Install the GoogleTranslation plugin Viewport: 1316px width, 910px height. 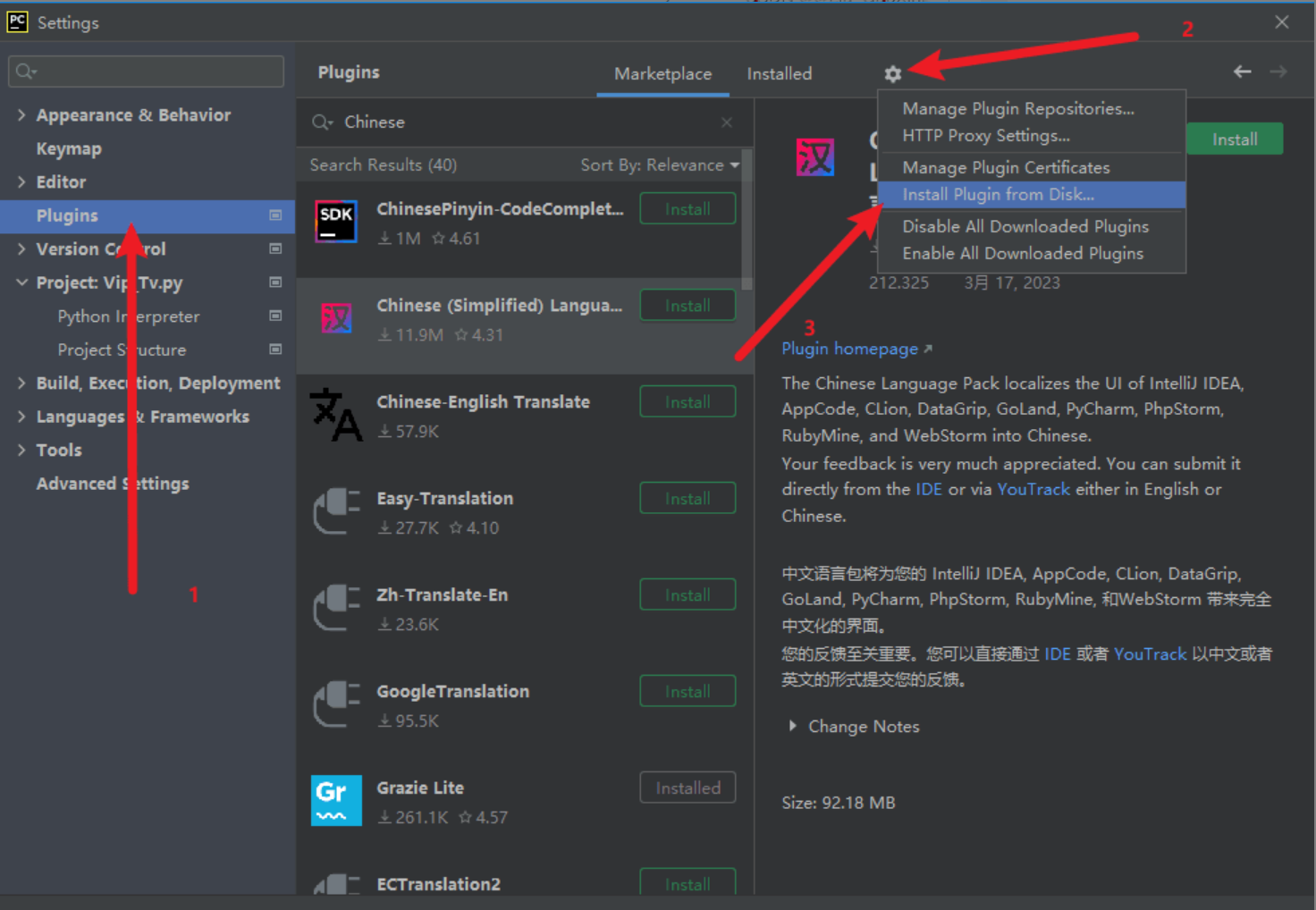688,692
